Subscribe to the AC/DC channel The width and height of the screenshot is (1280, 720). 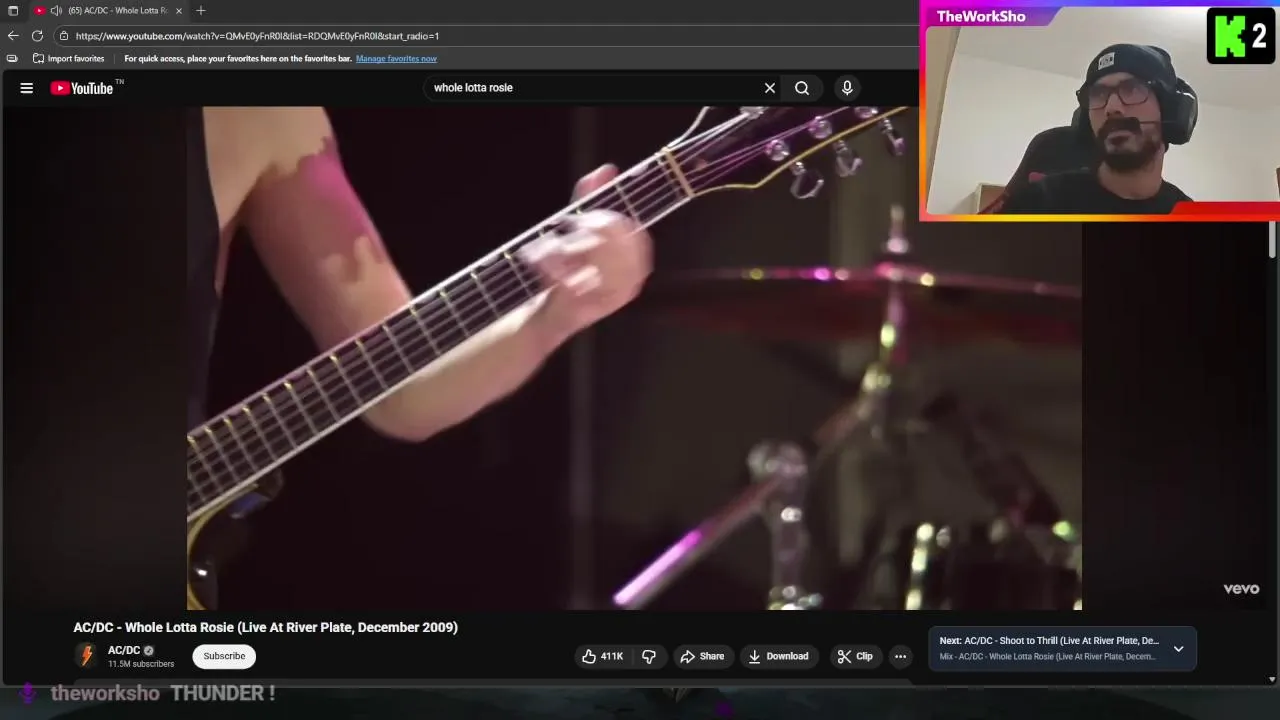(x=224, y=656)
